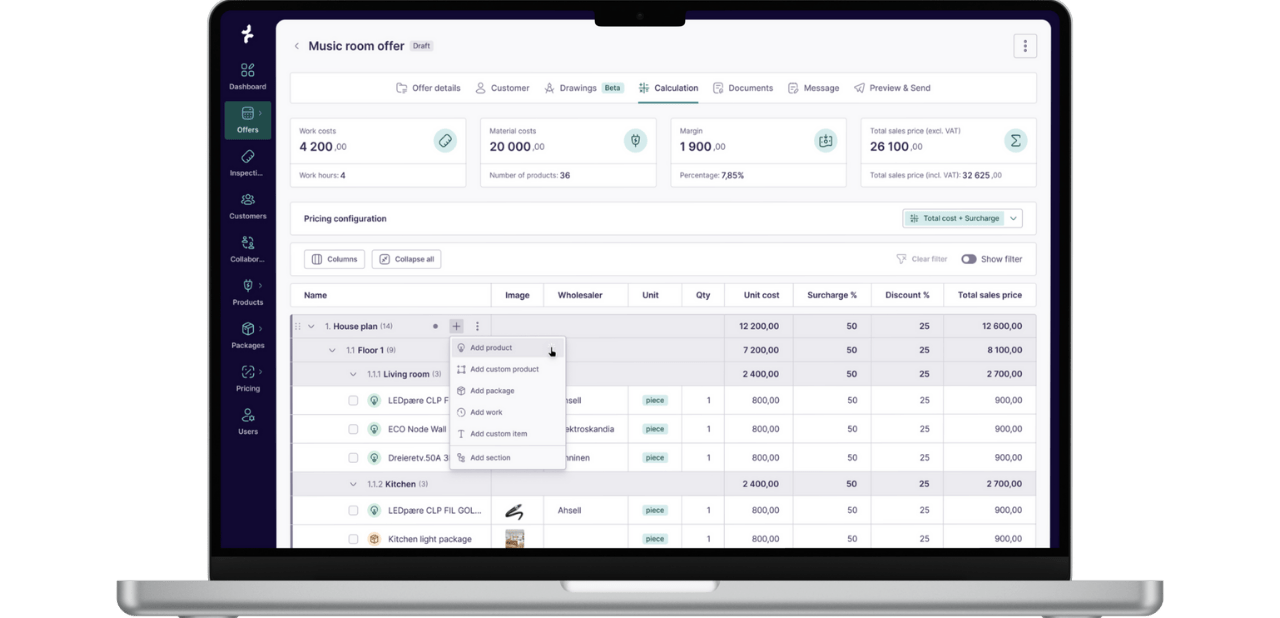Open the Customers sidebar section
The height and width of the screenshot is (618, 1280).
tap(247, 206)
